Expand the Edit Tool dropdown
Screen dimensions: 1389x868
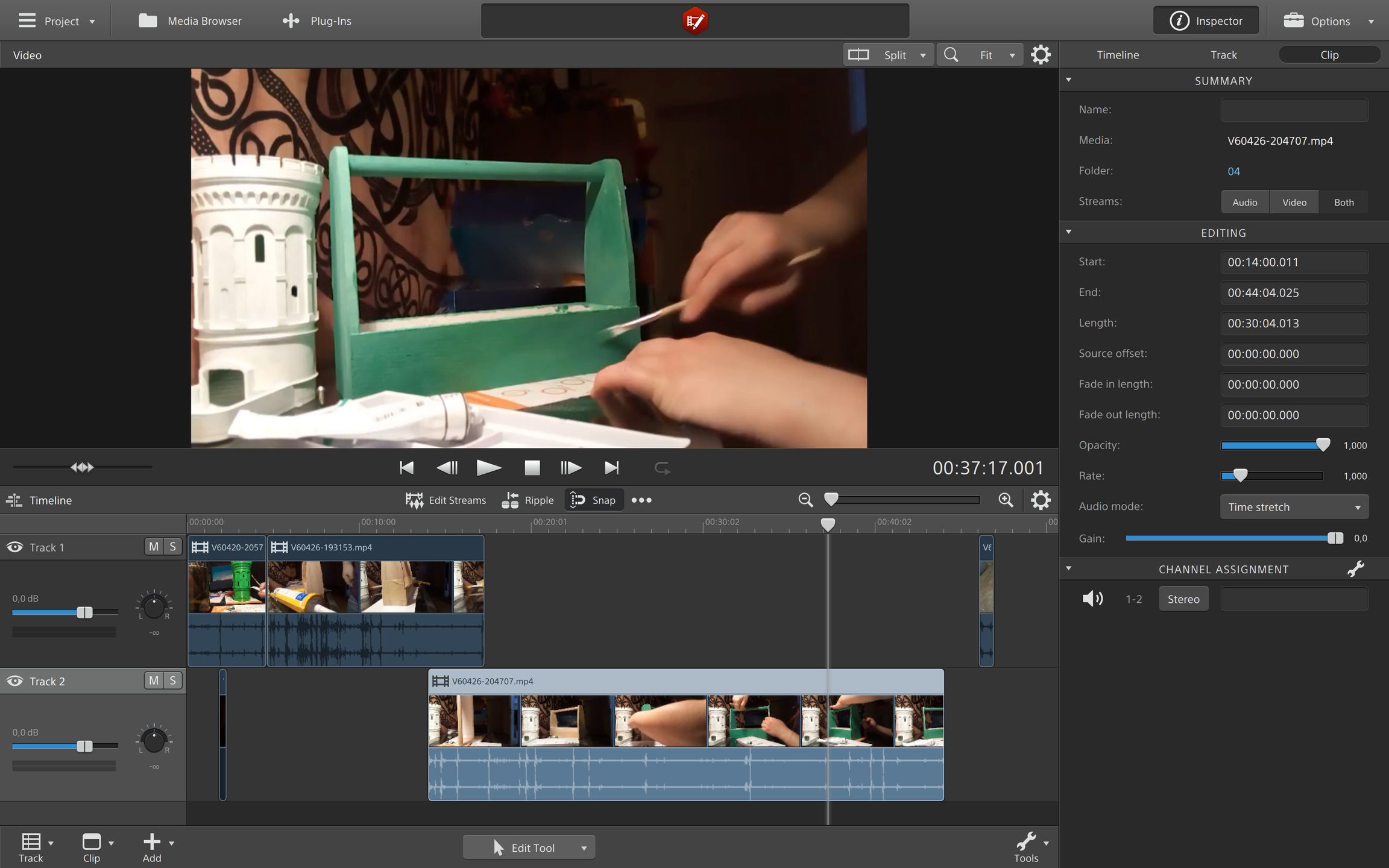tap(584, 848)
